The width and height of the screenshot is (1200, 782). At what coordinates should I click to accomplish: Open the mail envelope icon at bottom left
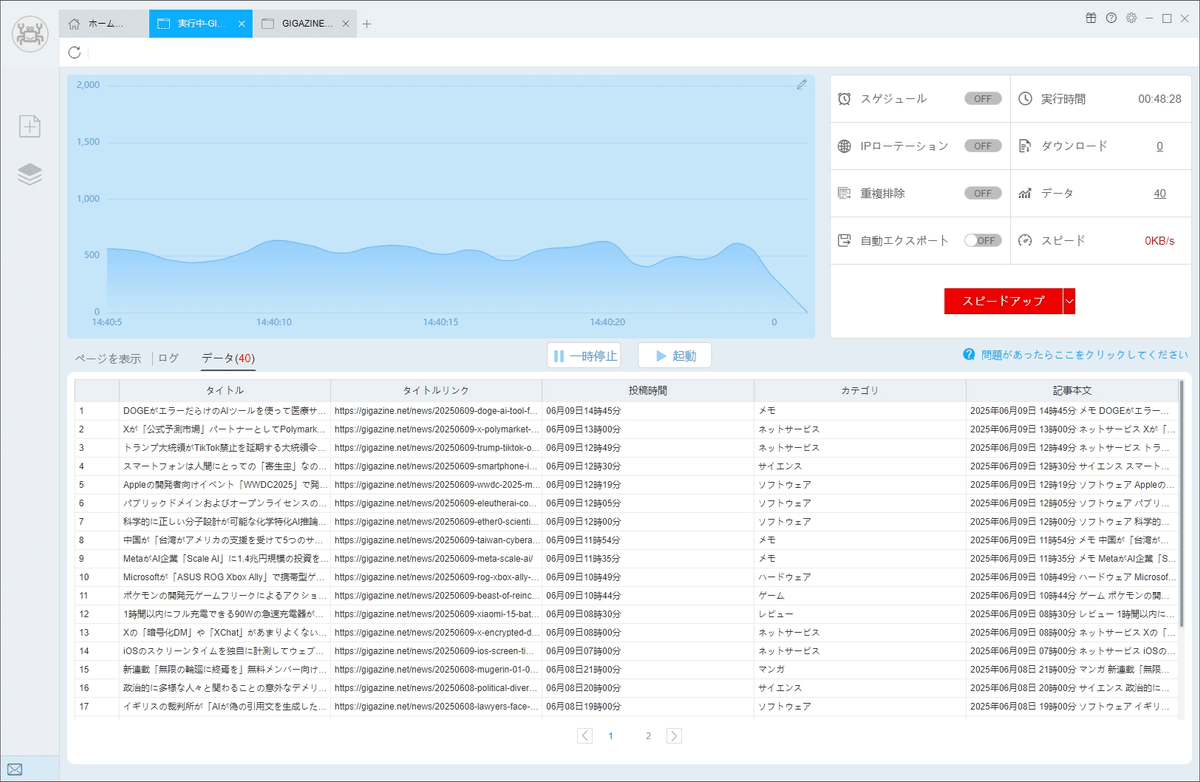(x=17, y=770)
